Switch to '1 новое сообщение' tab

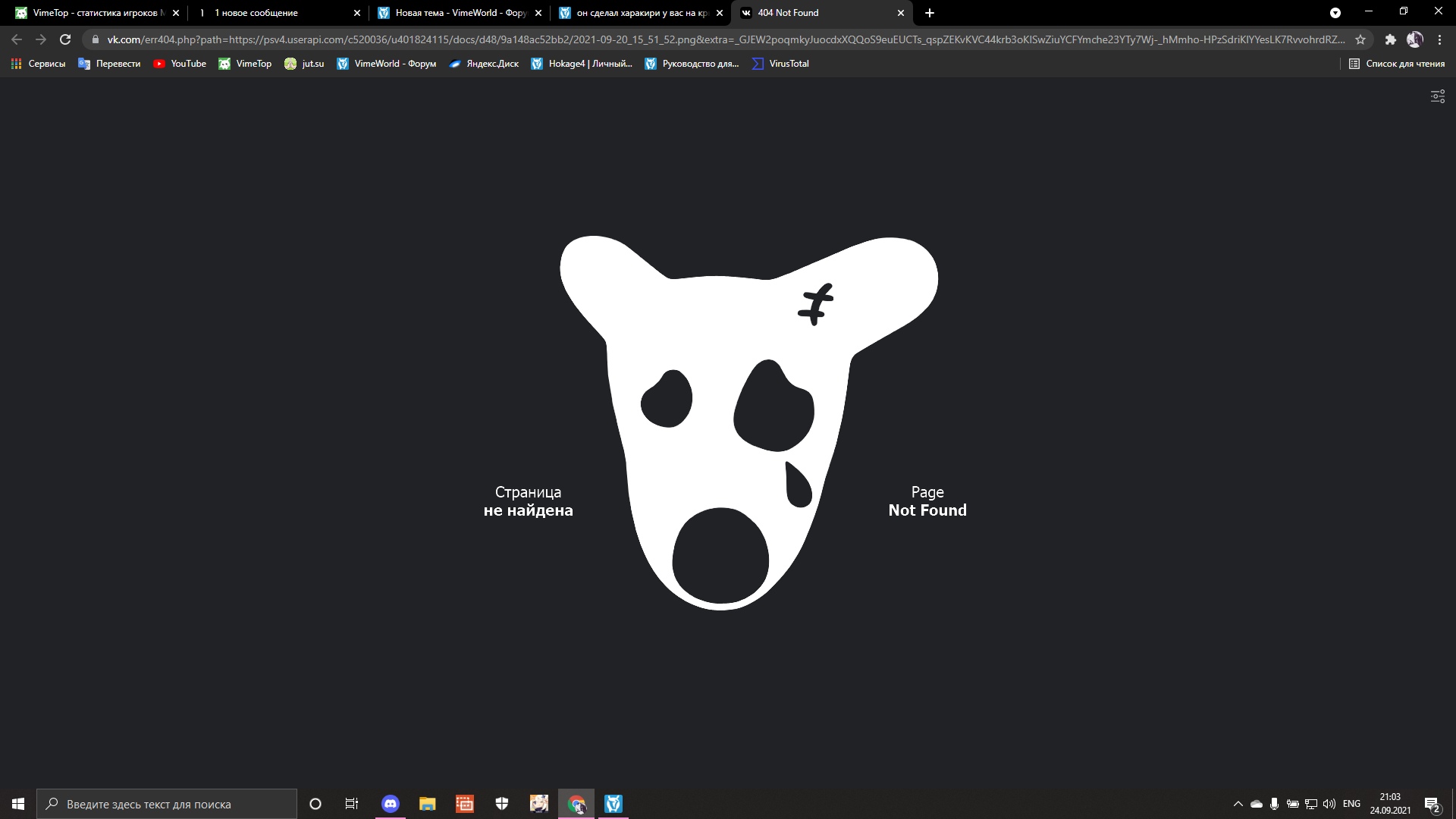(x=273, y=13)
